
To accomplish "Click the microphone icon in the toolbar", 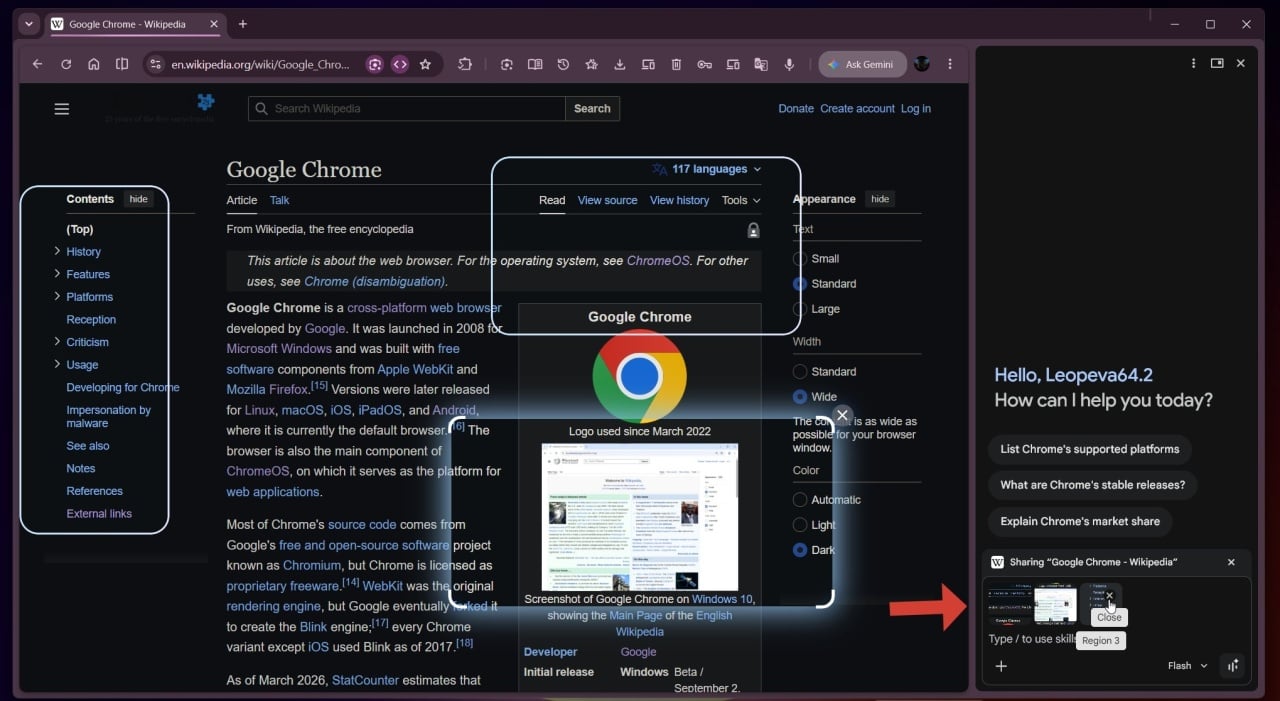I will coord(789,64).
